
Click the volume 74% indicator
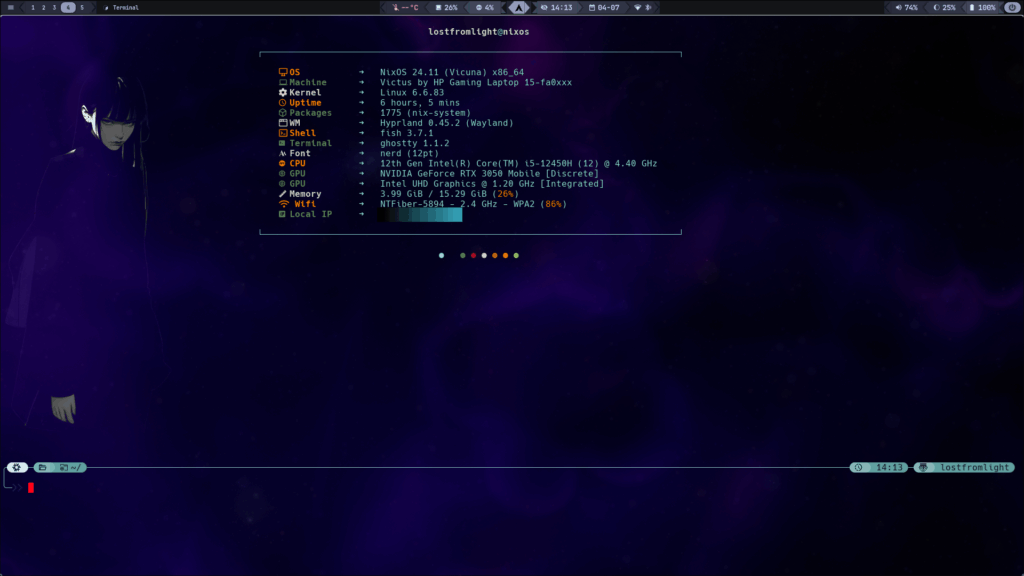[906, 7]
